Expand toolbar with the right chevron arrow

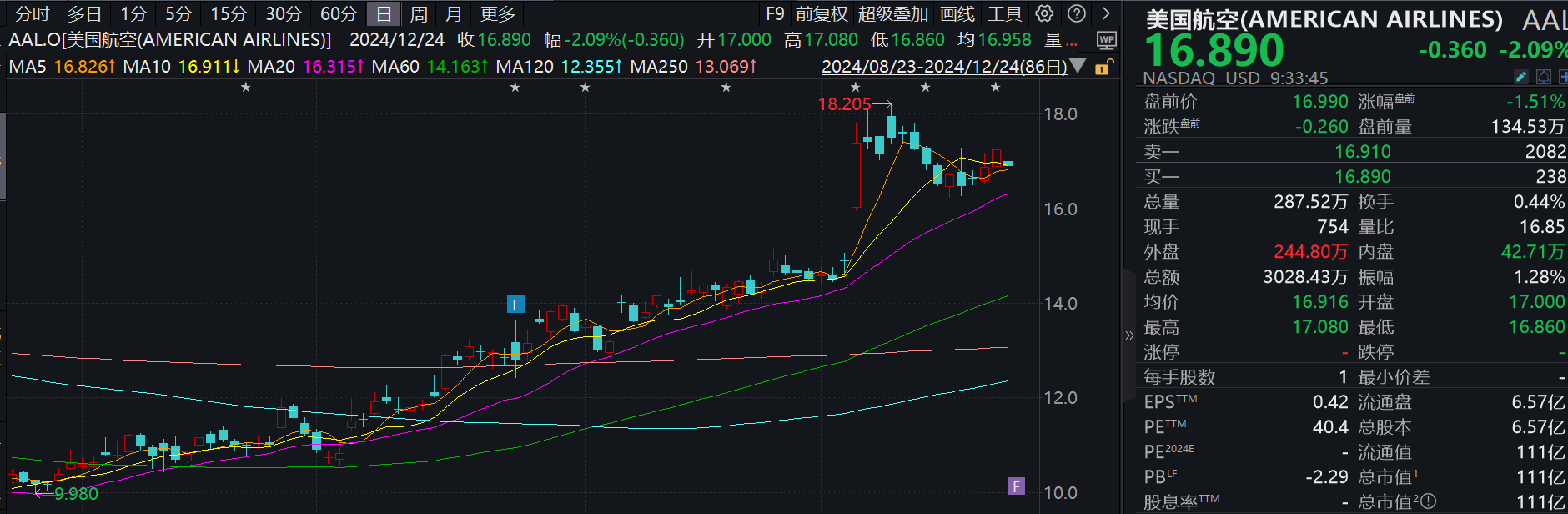pos(1106,13)
